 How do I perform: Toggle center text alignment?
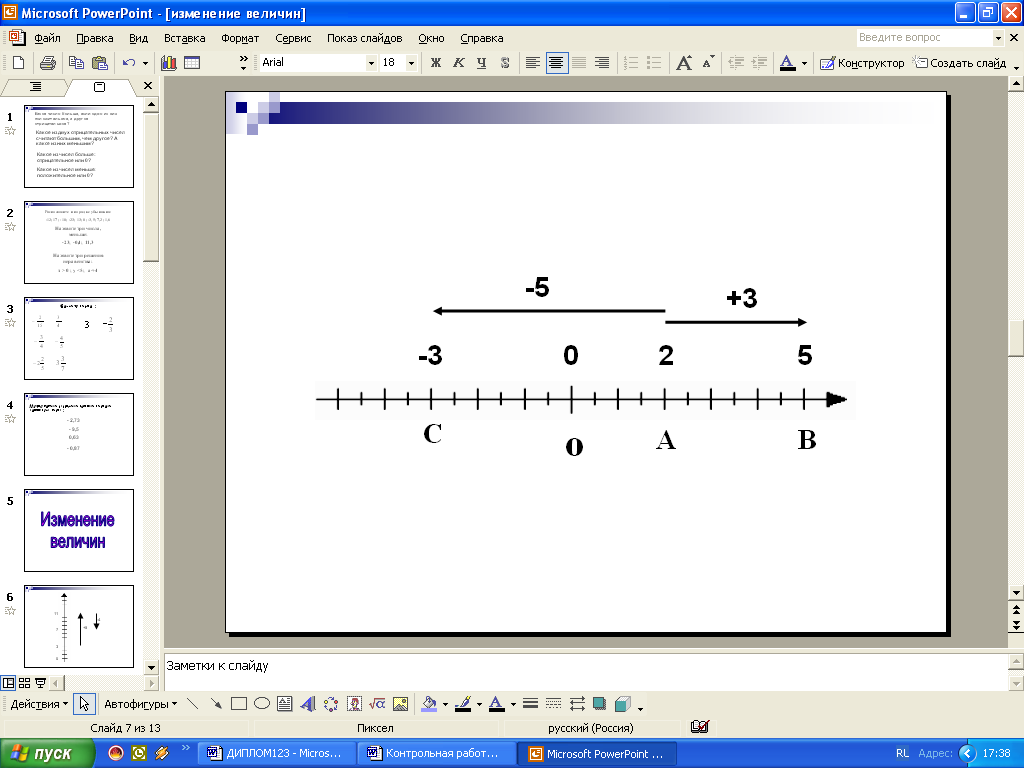tap(556, 63)
